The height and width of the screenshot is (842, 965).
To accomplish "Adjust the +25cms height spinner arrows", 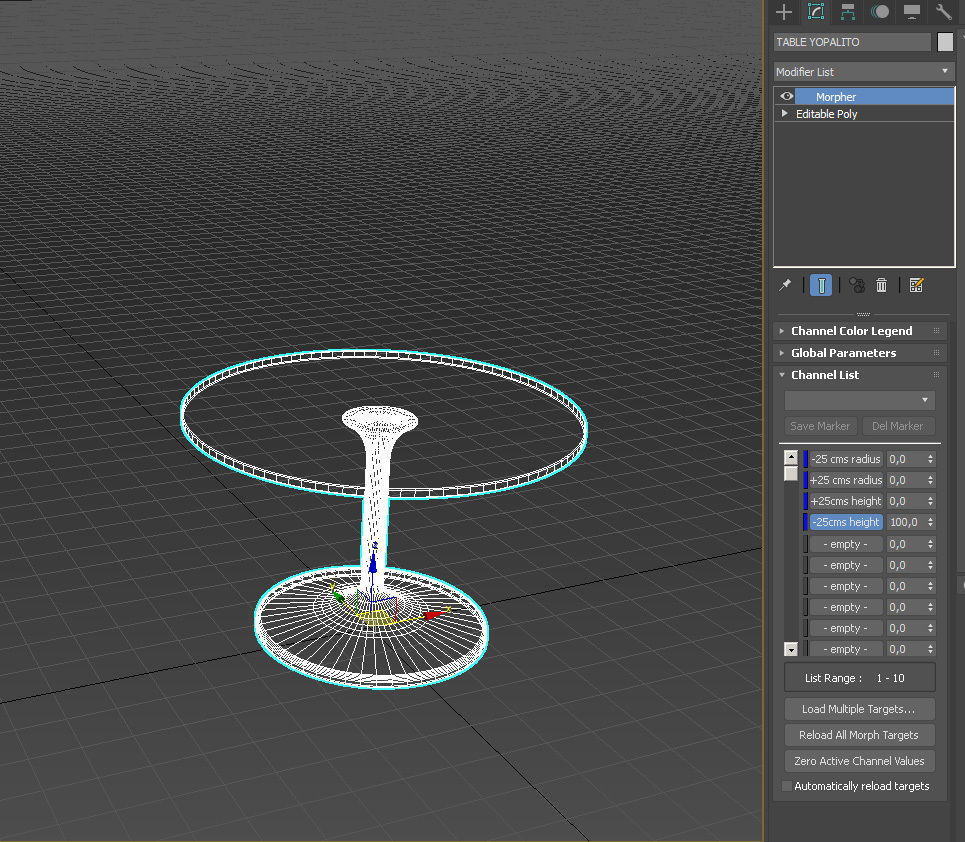I will (x=931, y=501).
